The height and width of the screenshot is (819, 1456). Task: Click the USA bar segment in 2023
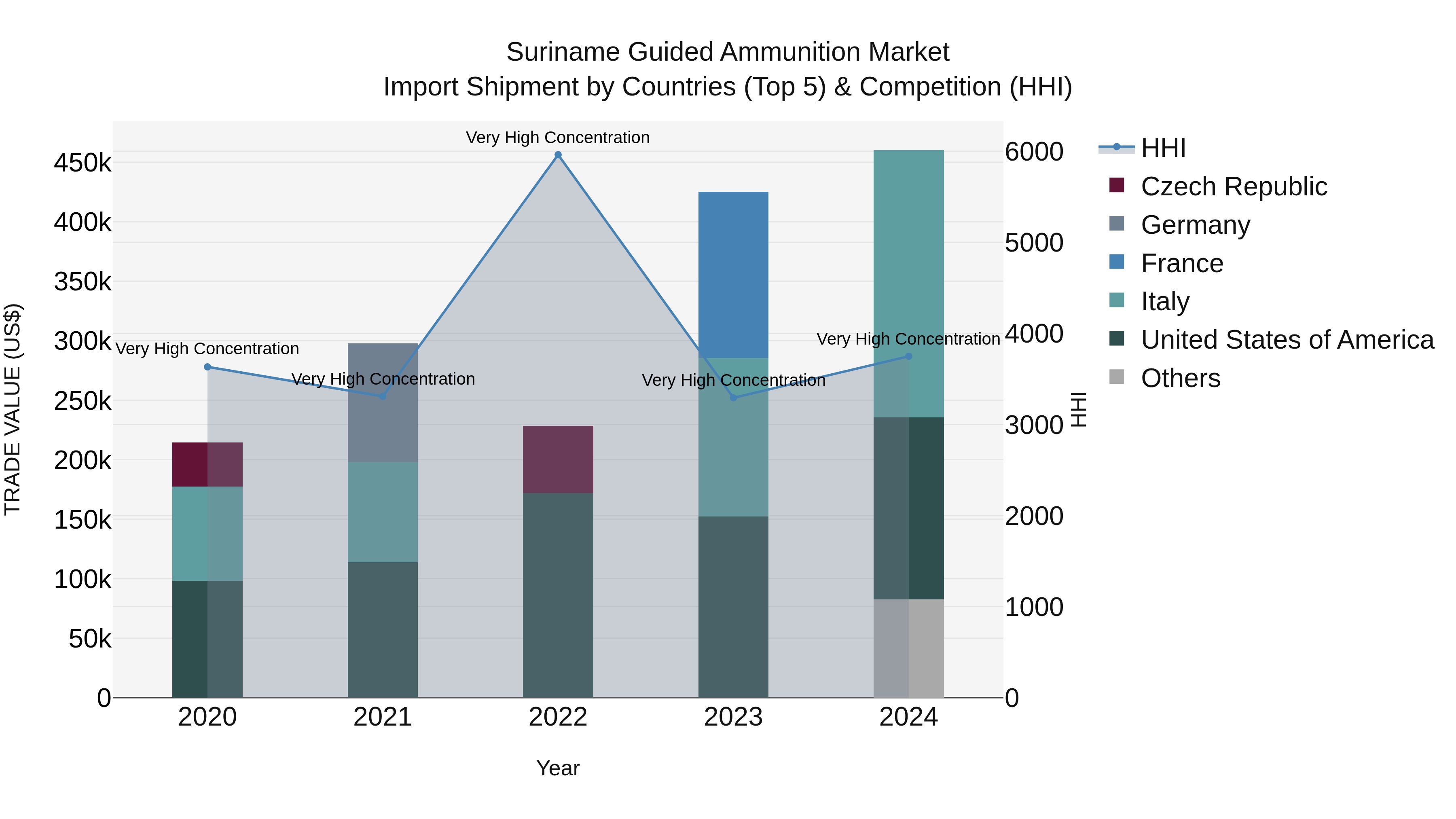(x=734, y=607)
